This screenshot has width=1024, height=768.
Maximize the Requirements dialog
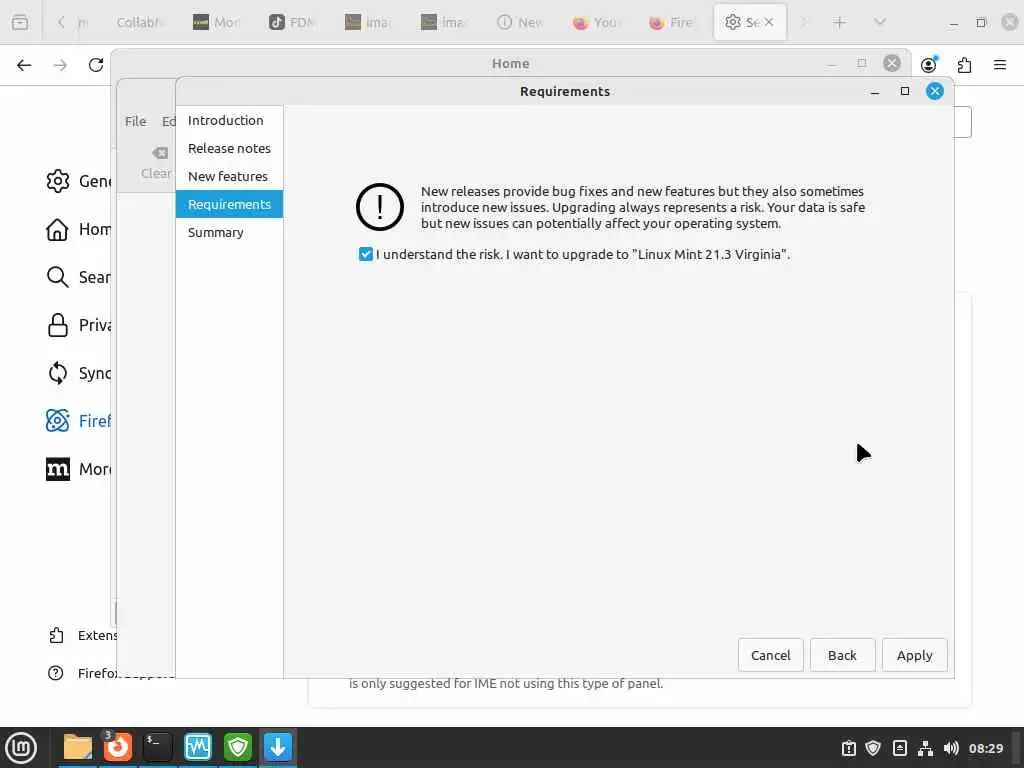(904, 91)
